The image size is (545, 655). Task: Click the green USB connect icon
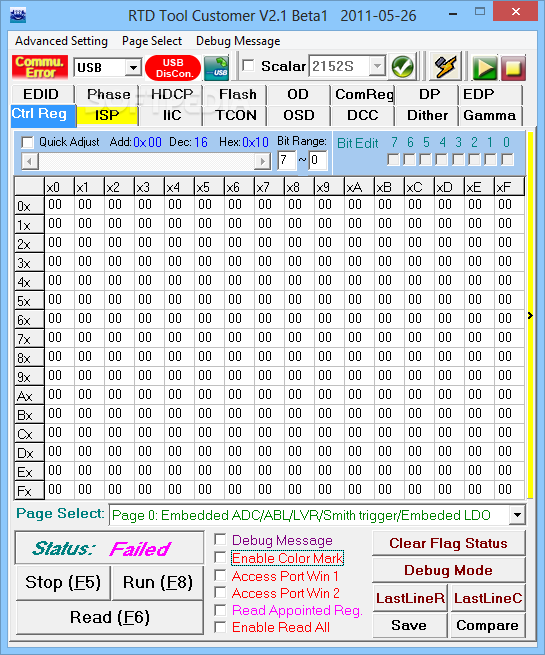tap(217, 68)
